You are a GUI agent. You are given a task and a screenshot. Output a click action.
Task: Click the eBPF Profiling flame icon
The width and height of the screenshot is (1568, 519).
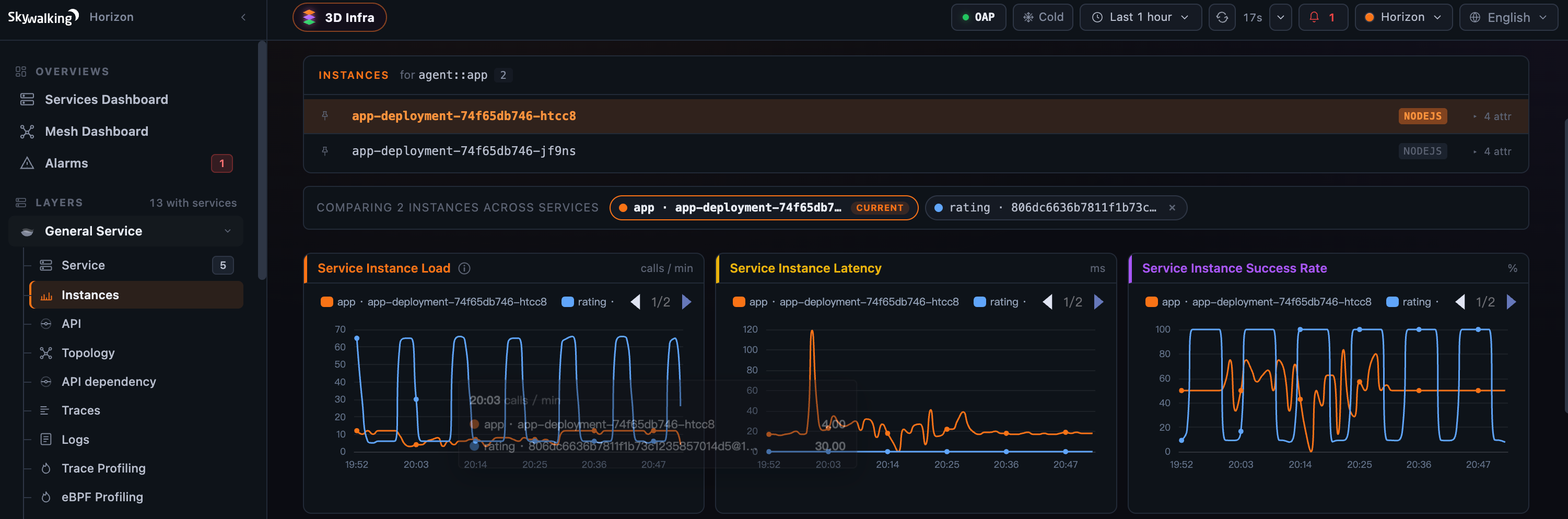(45, 497)
